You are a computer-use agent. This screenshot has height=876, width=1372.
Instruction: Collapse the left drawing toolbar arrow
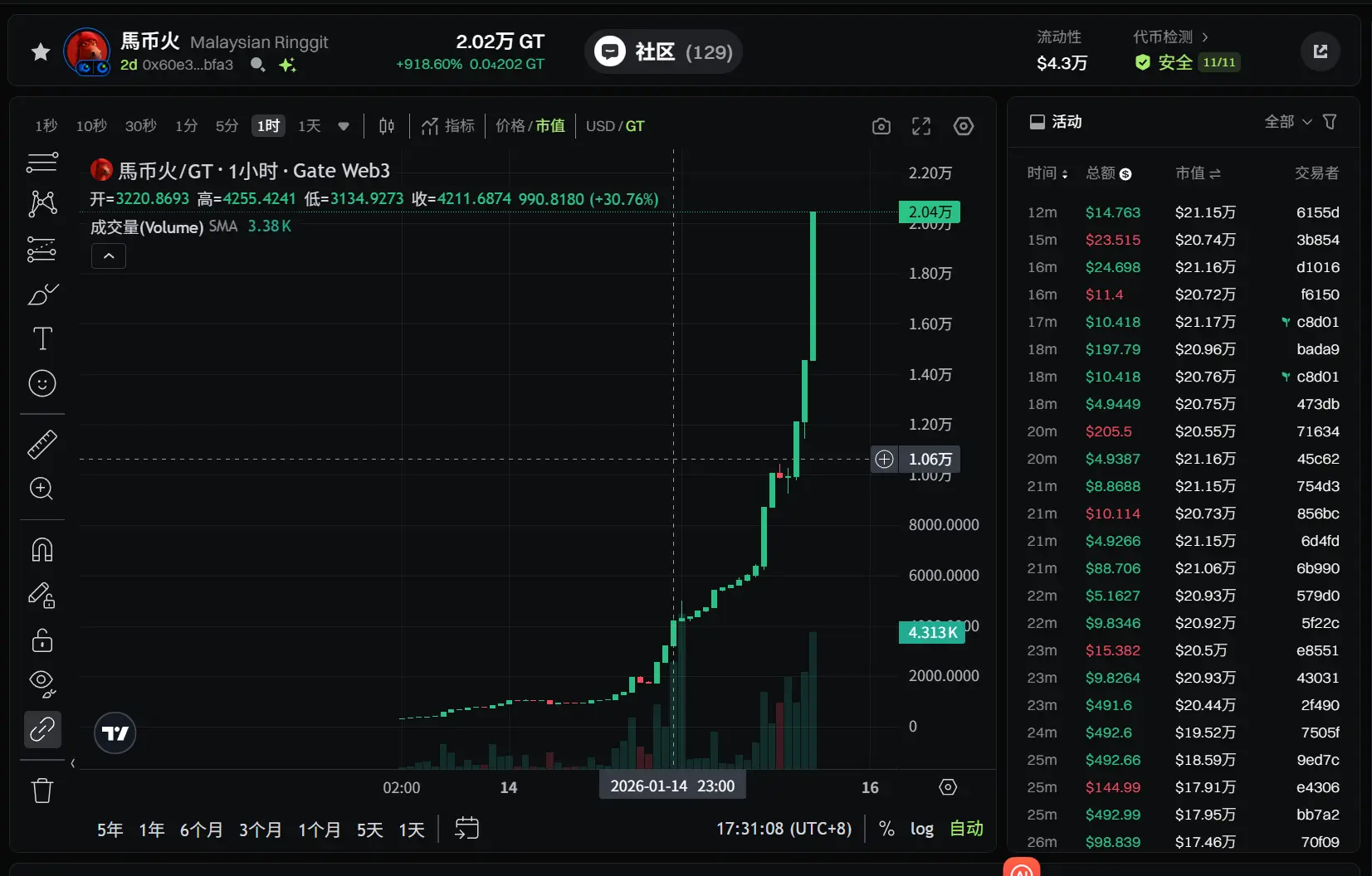click(x=73, y=763)
